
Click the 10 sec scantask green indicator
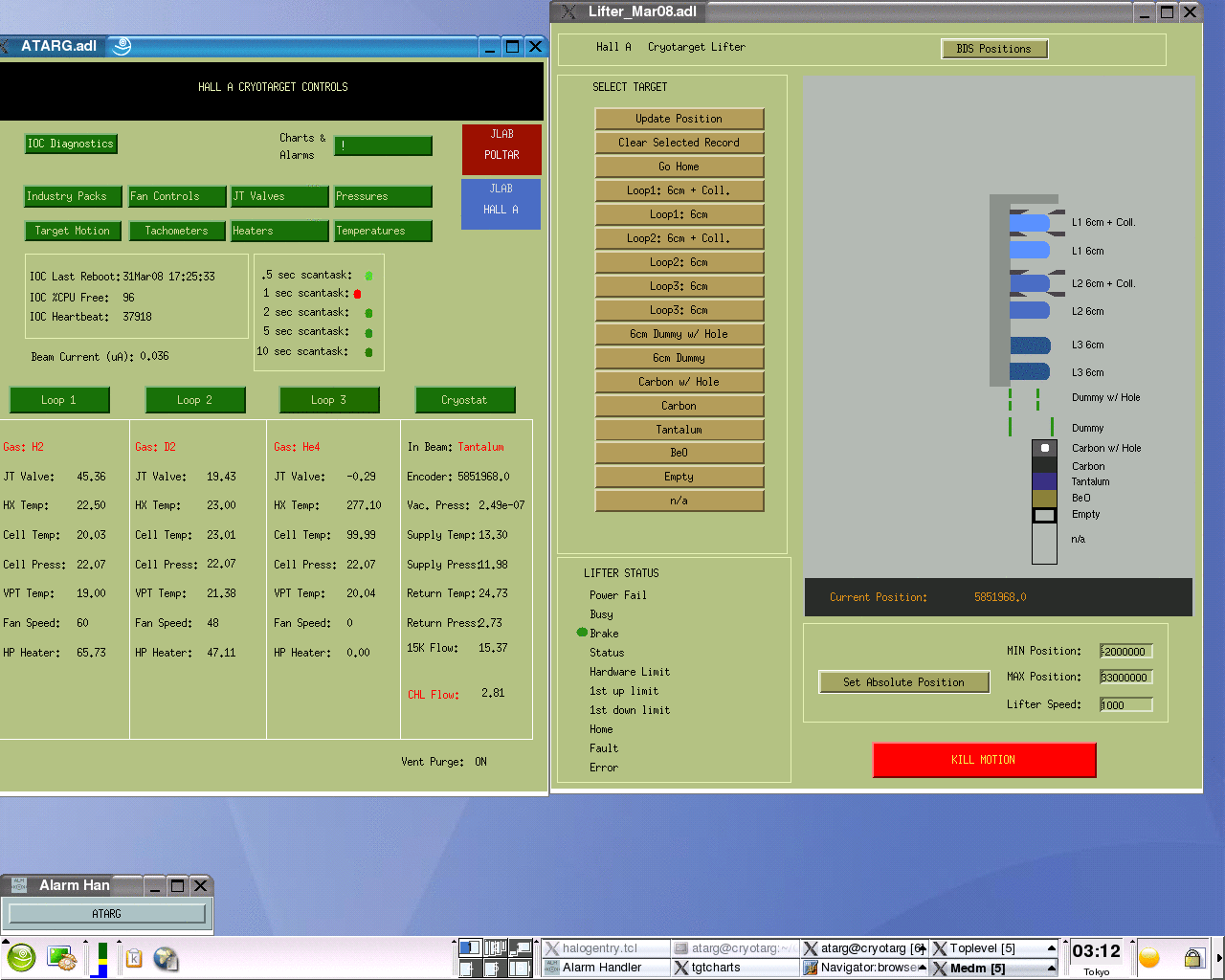pos(368,352)
